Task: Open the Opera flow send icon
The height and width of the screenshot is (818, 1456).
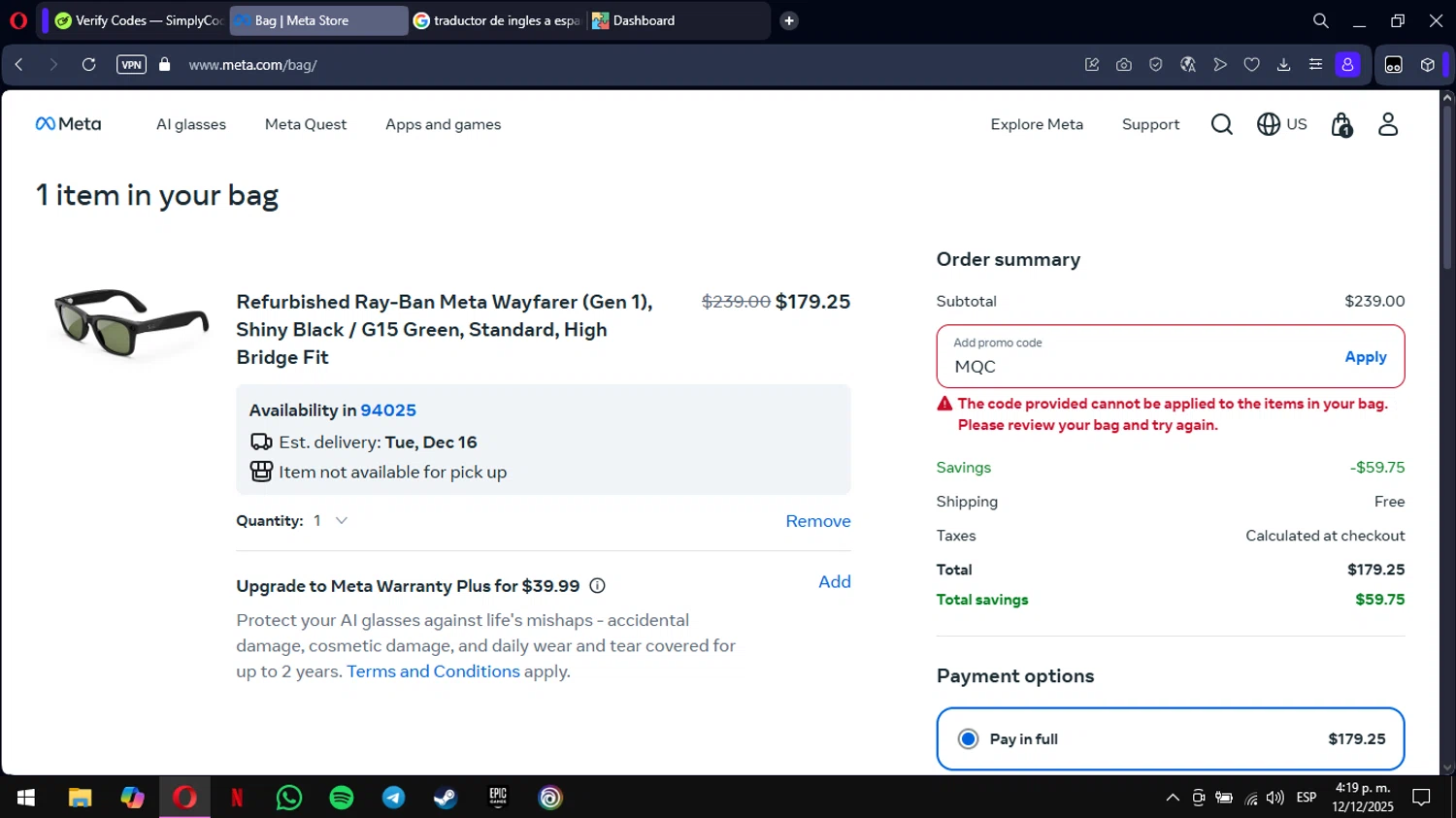Action: [x=1220, y=65]
